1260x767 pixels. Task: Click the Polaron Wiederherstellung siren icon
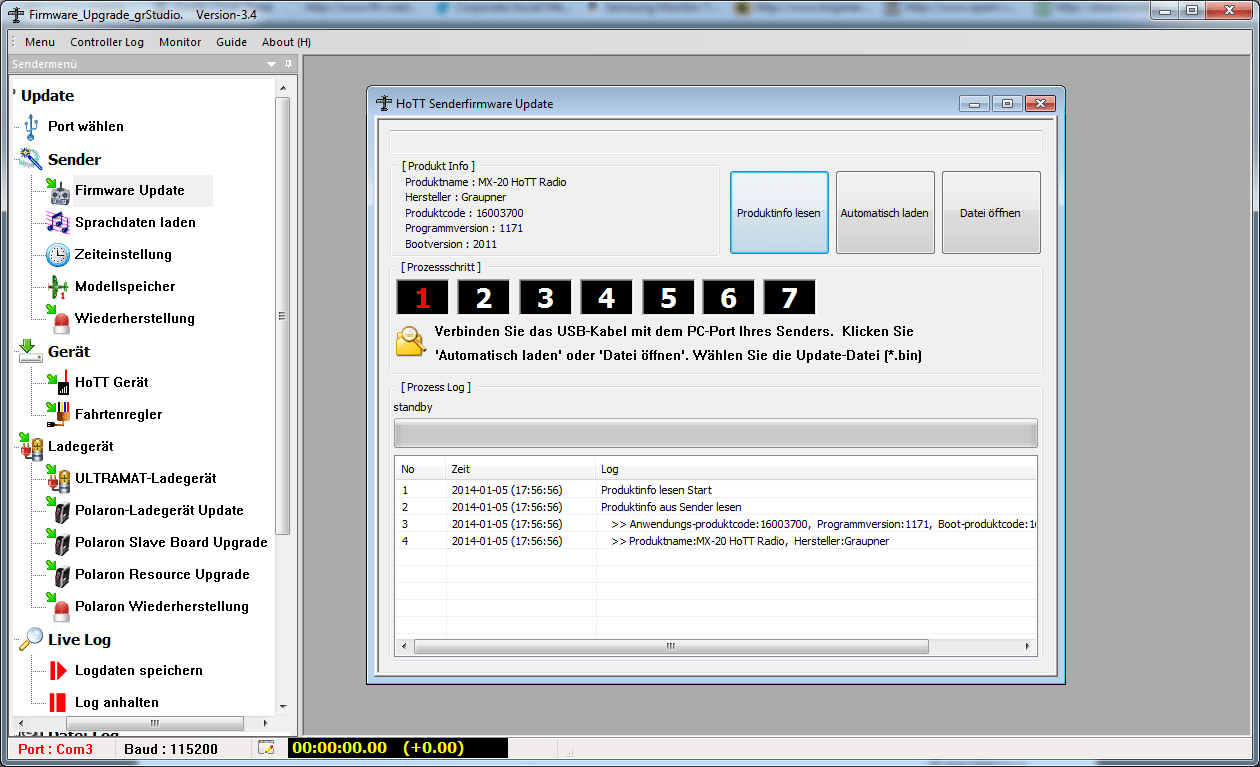pos(58,607)
